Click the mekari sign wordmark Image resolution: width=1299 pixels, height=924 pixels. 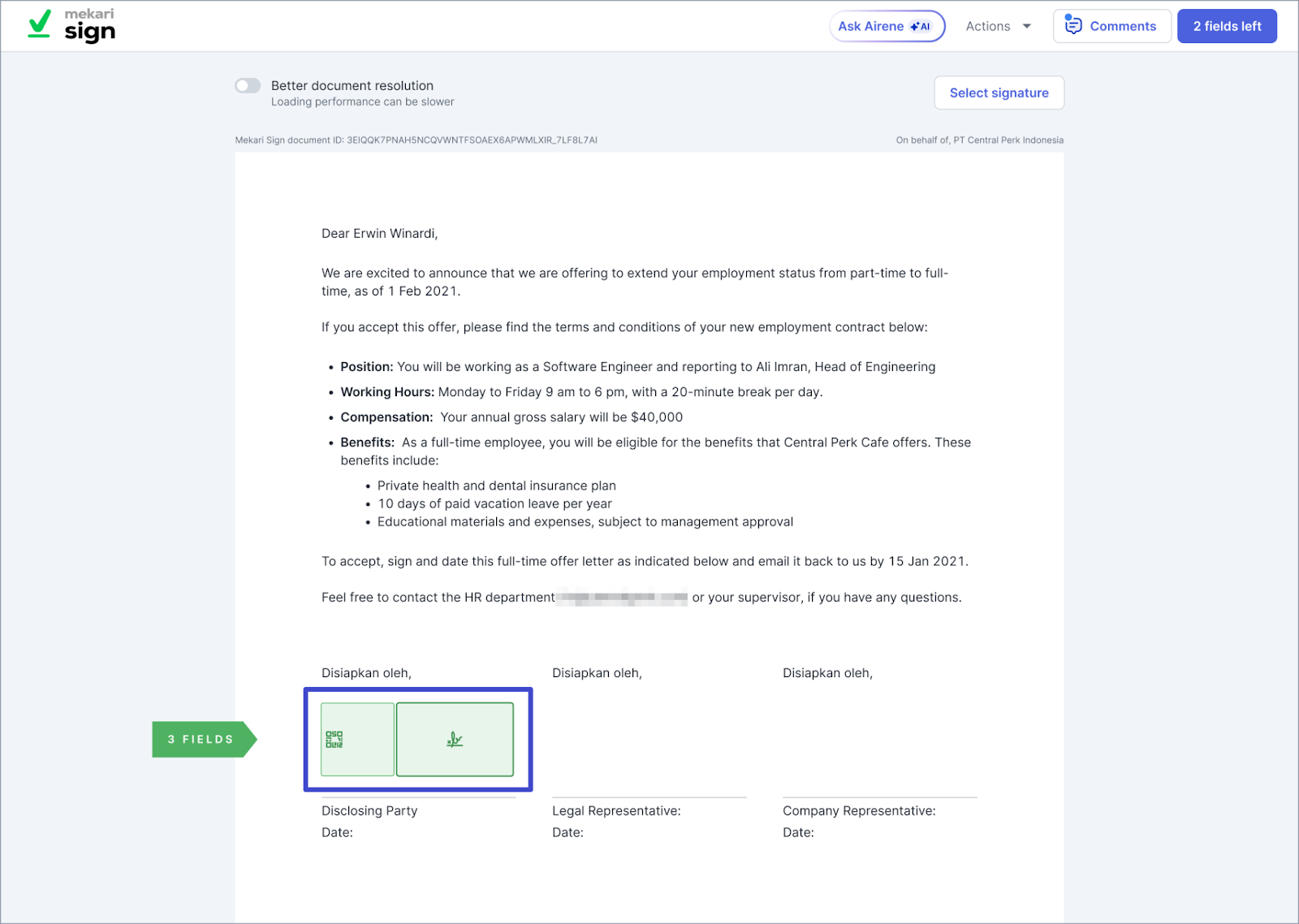pyautogui.click(x=89, y=26)
